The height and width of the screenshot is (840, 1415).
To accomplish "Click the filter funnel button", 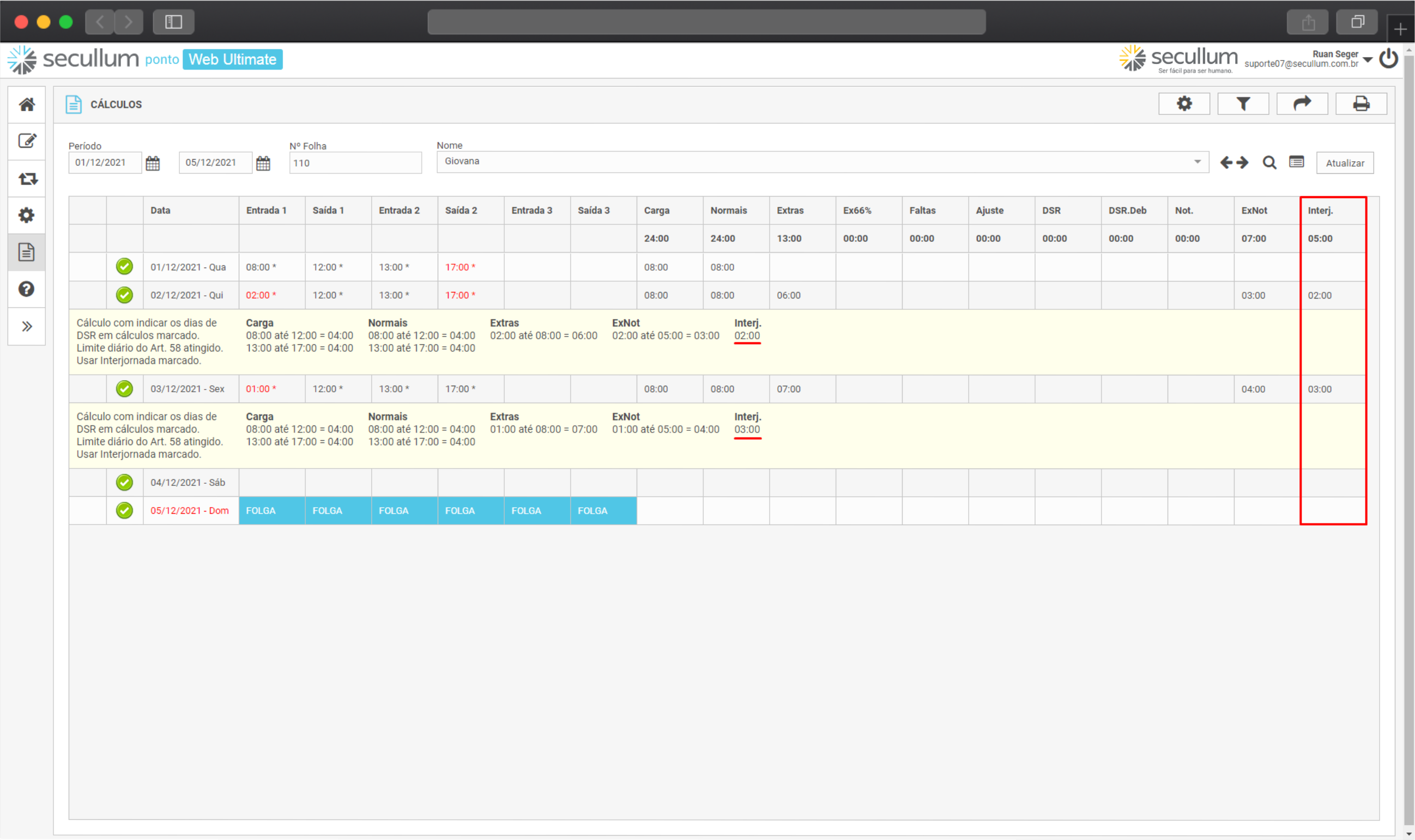I will 1243,104.
